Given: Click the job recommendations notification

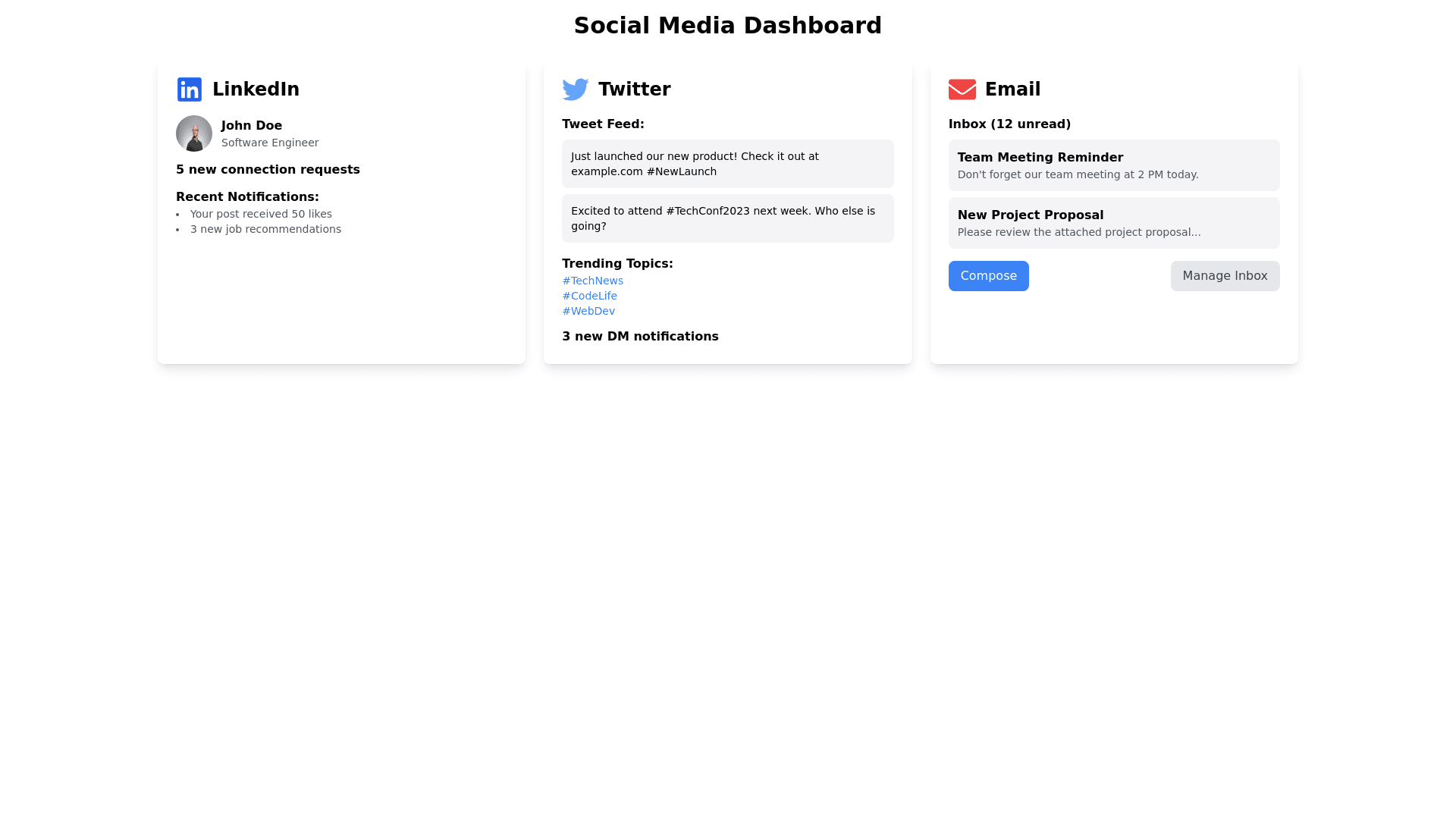Looking at the screenshot, I should coord(265,229).
